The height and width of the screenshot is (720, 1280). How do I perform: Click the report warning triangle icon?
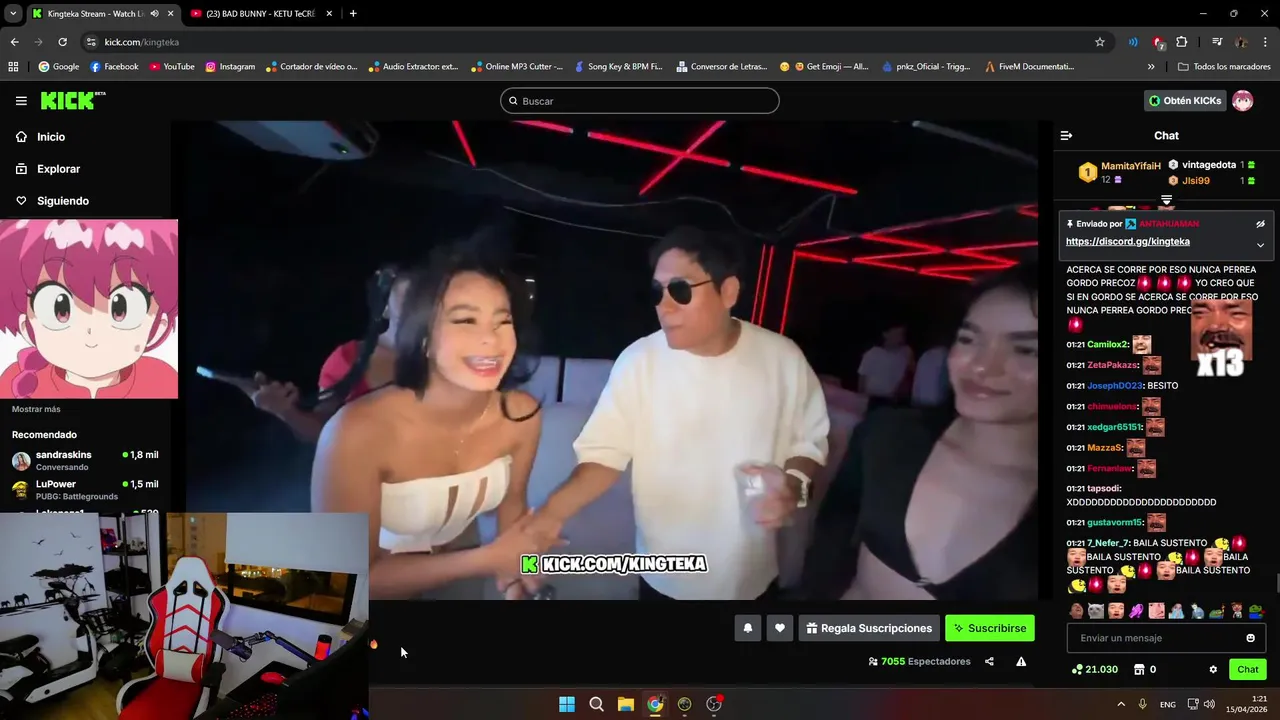[1021, 661]
